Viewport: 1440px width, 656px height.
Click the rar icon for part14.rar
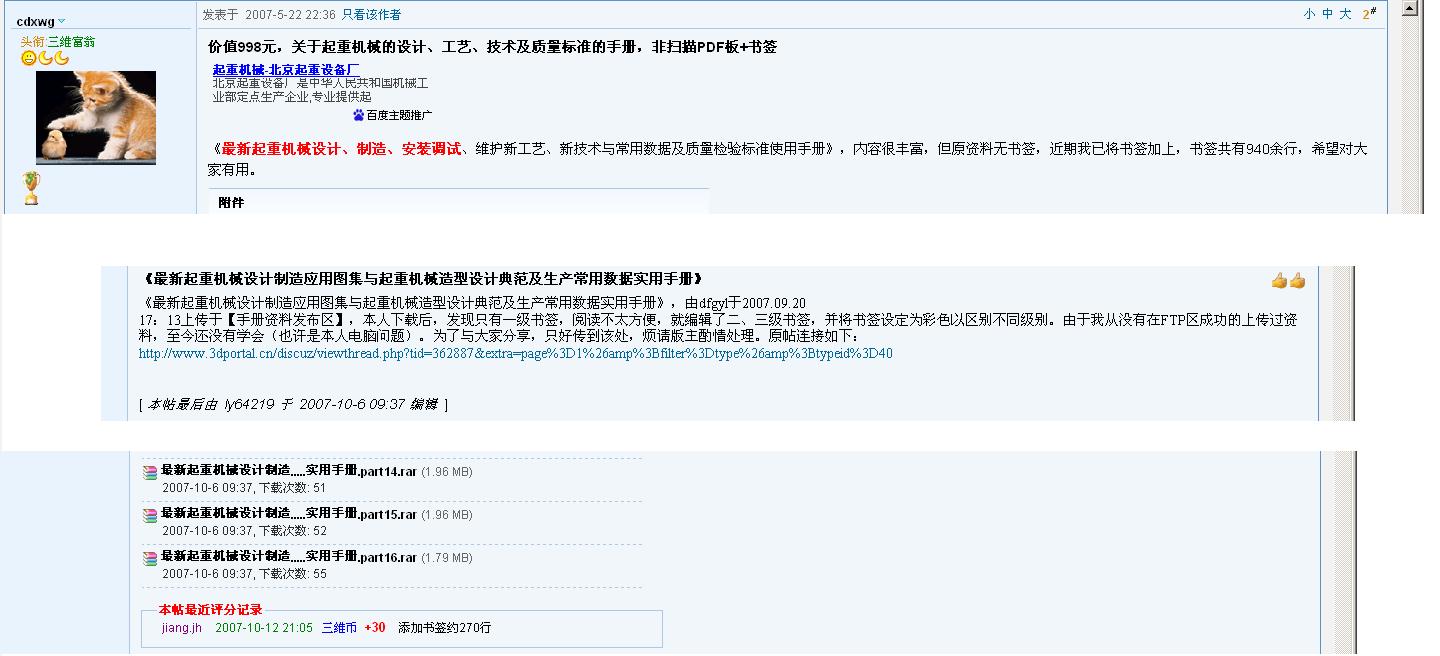point(150,472)
